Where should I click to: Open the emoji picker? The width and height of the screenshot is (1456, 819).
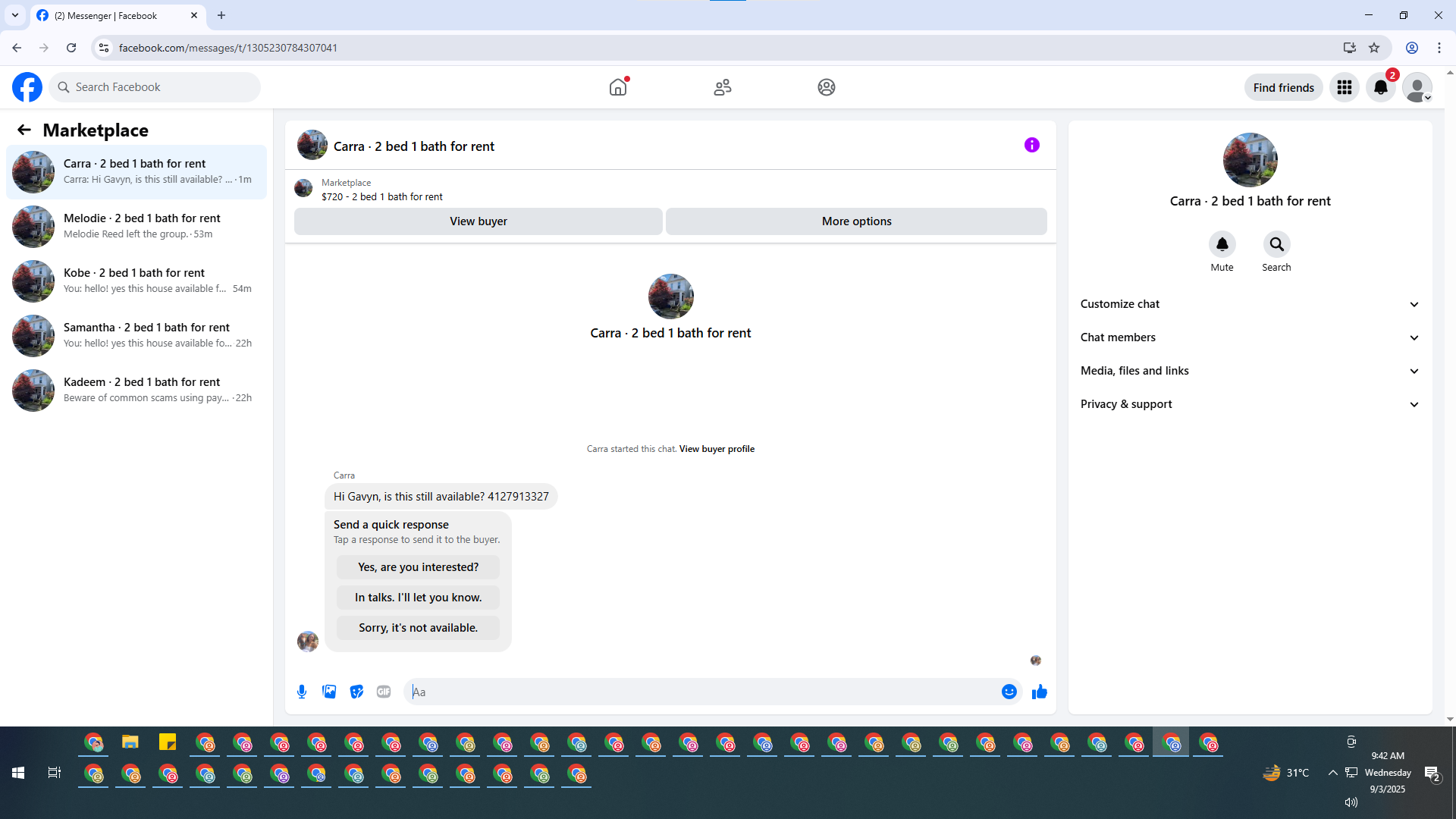click(1009, 692)
